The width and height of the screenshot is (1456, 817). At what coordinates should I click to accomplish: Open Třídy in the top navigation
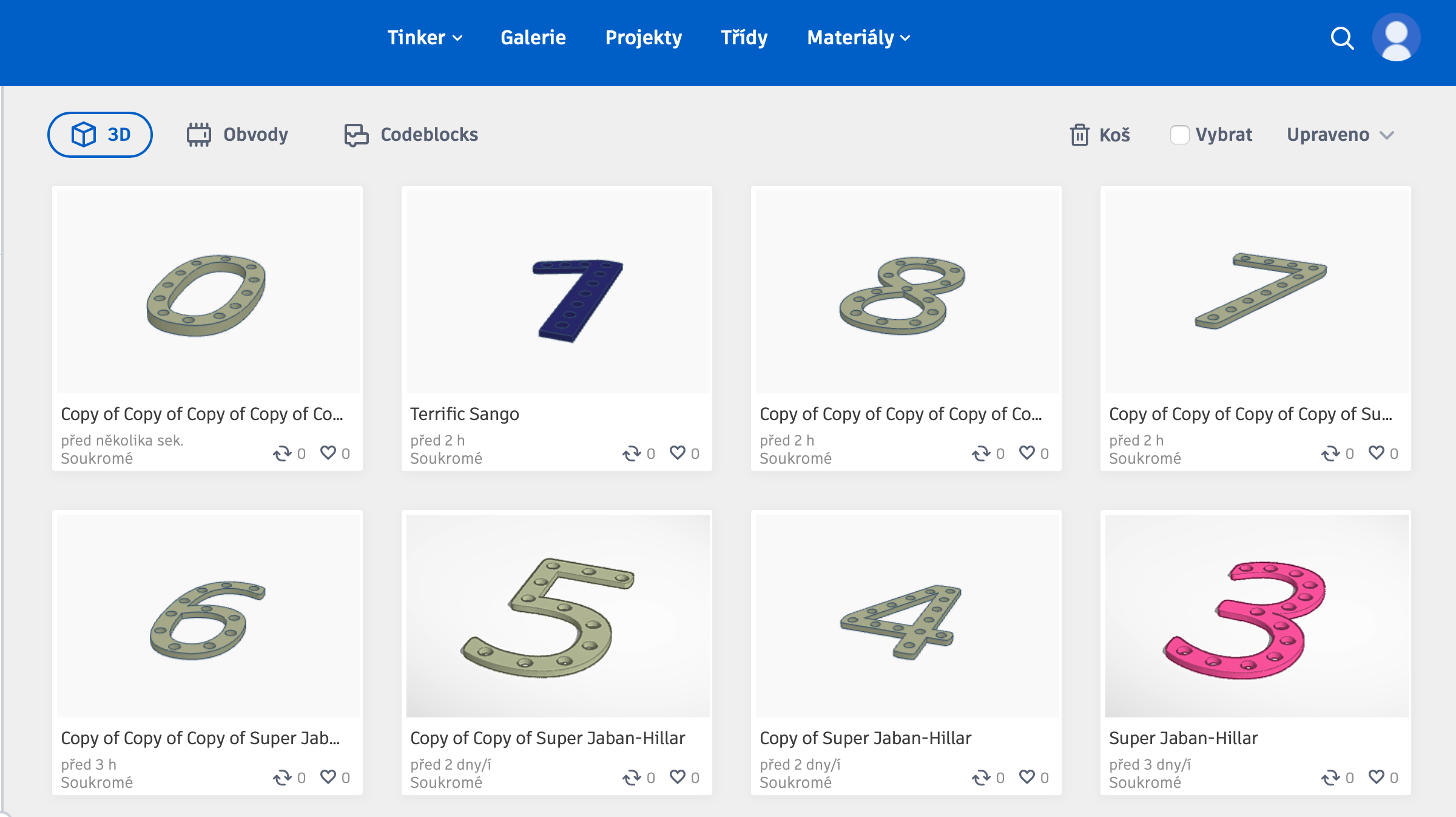pos(744,38)
